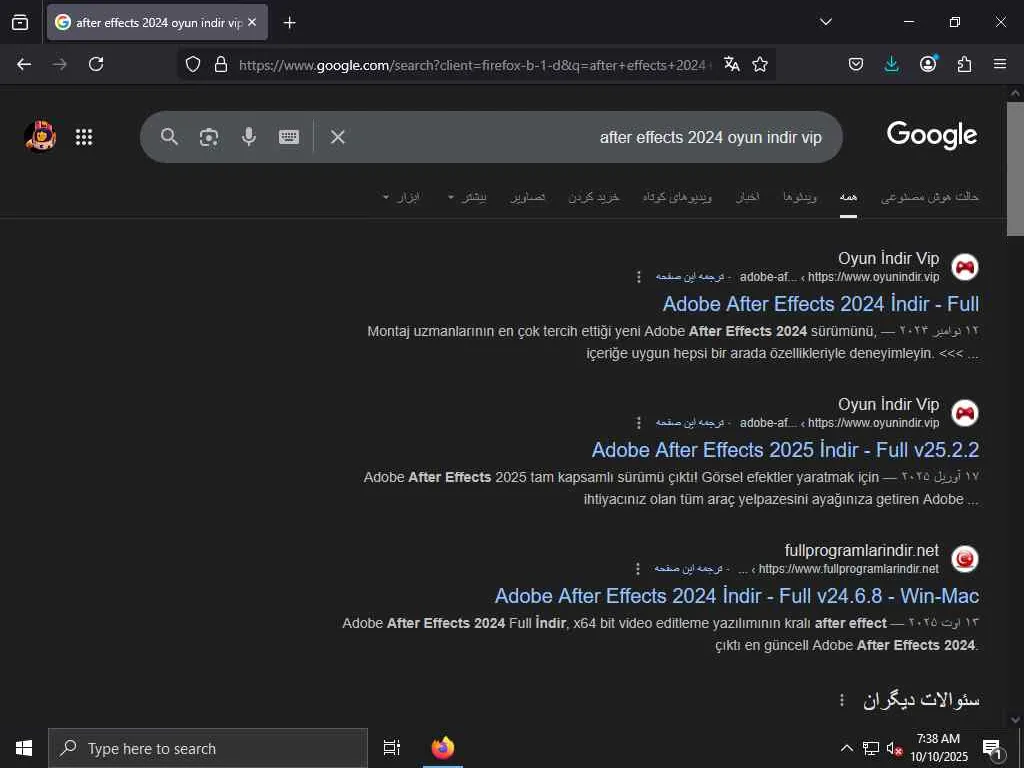
Task: Click fullprogramlarindir.net site favicon
Action: (965, 558)
